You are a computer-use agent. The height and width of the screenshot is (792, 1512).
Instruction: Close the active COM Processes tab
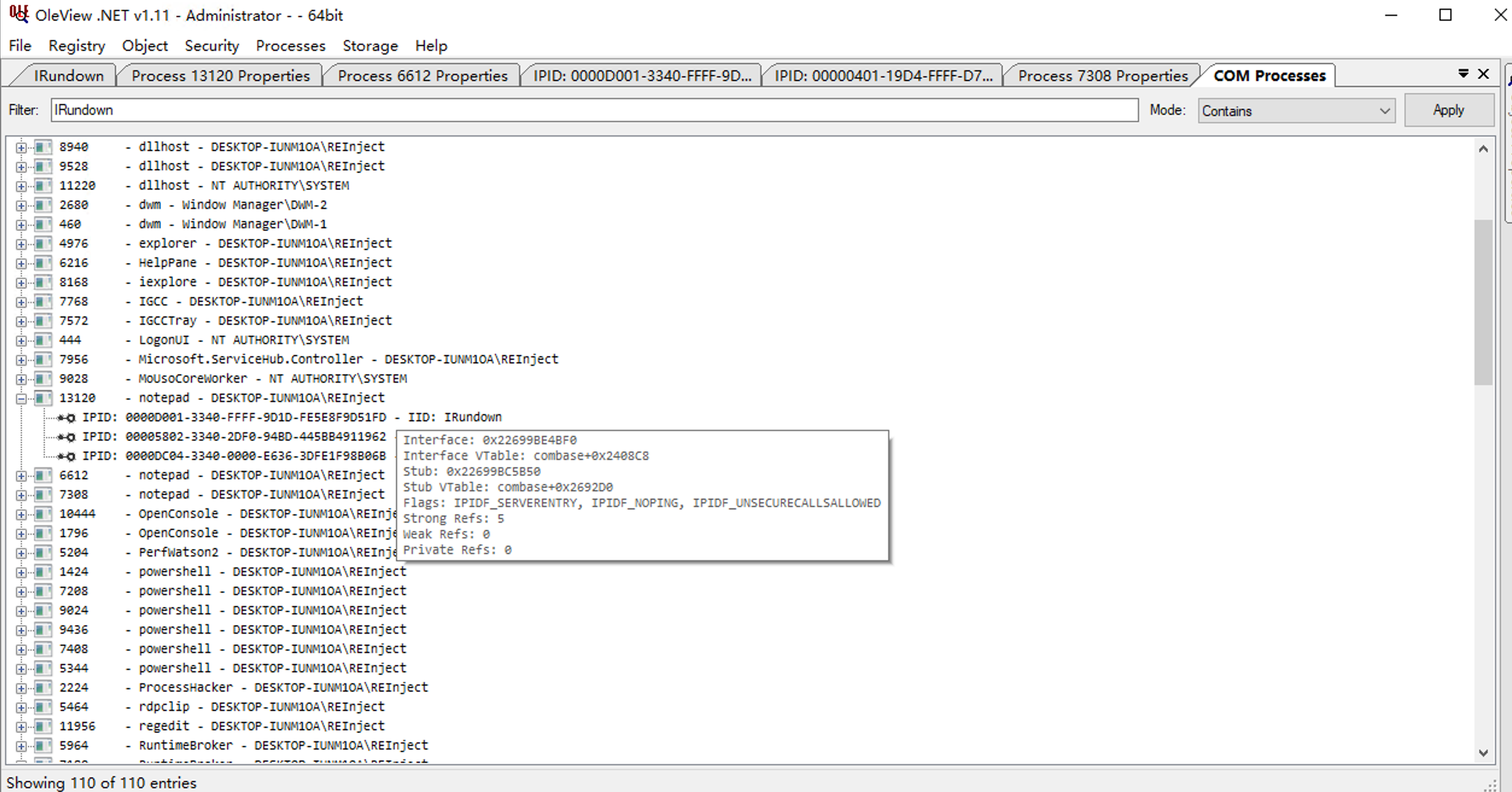(x=1484, y=74)
